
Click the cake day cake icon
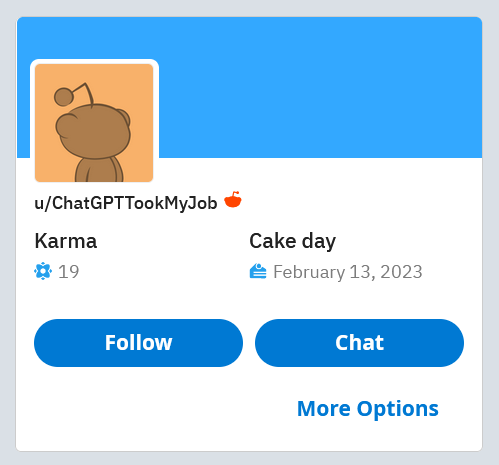coord(258,271)
